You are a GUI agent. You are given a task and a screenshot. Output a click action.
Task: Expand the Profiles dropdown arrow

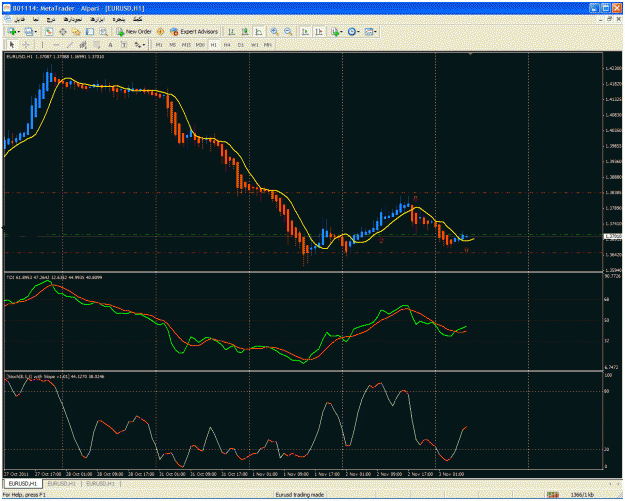36,32
